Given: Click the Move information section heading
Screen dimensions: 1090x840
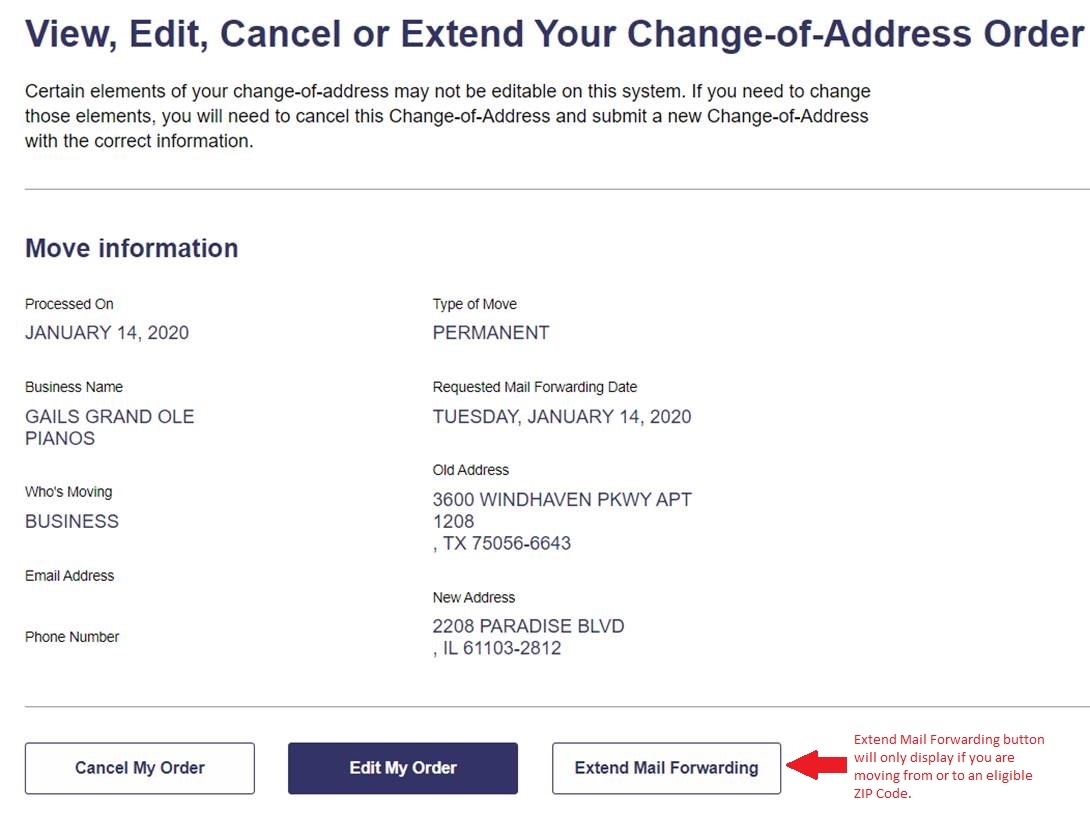Looking at the screenshot, I should 132,248.
